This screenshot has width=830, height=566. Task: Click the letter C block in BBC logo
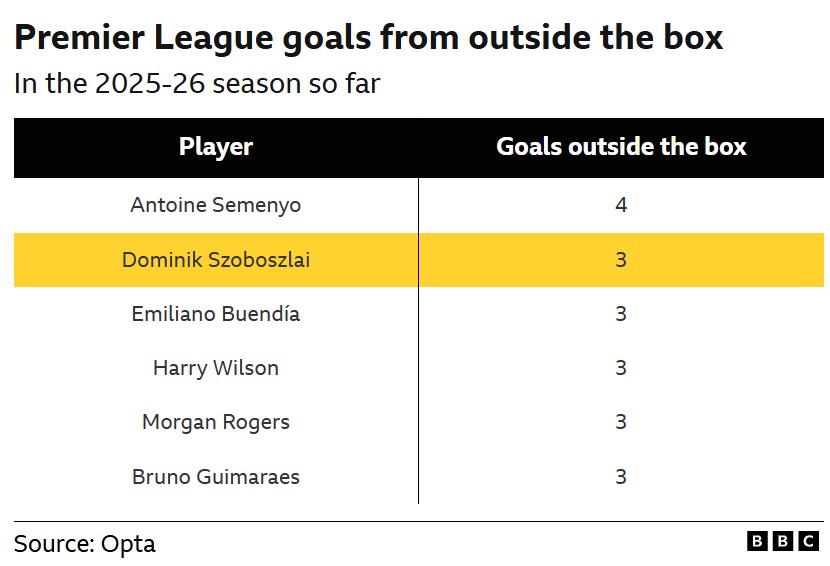click(808, 541)
